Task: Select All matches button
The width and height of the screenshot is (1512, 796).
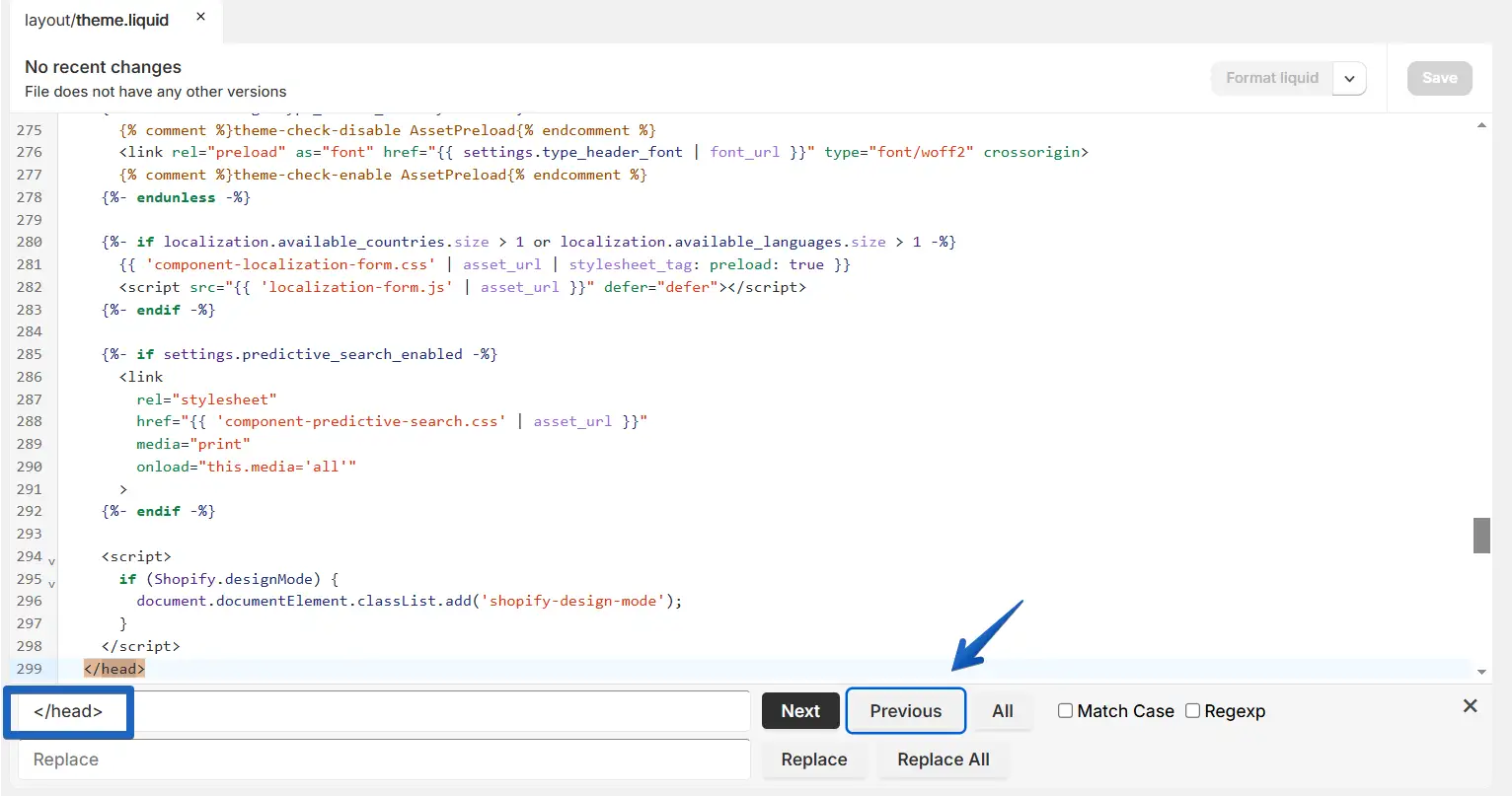Action: coord(1003,711)
